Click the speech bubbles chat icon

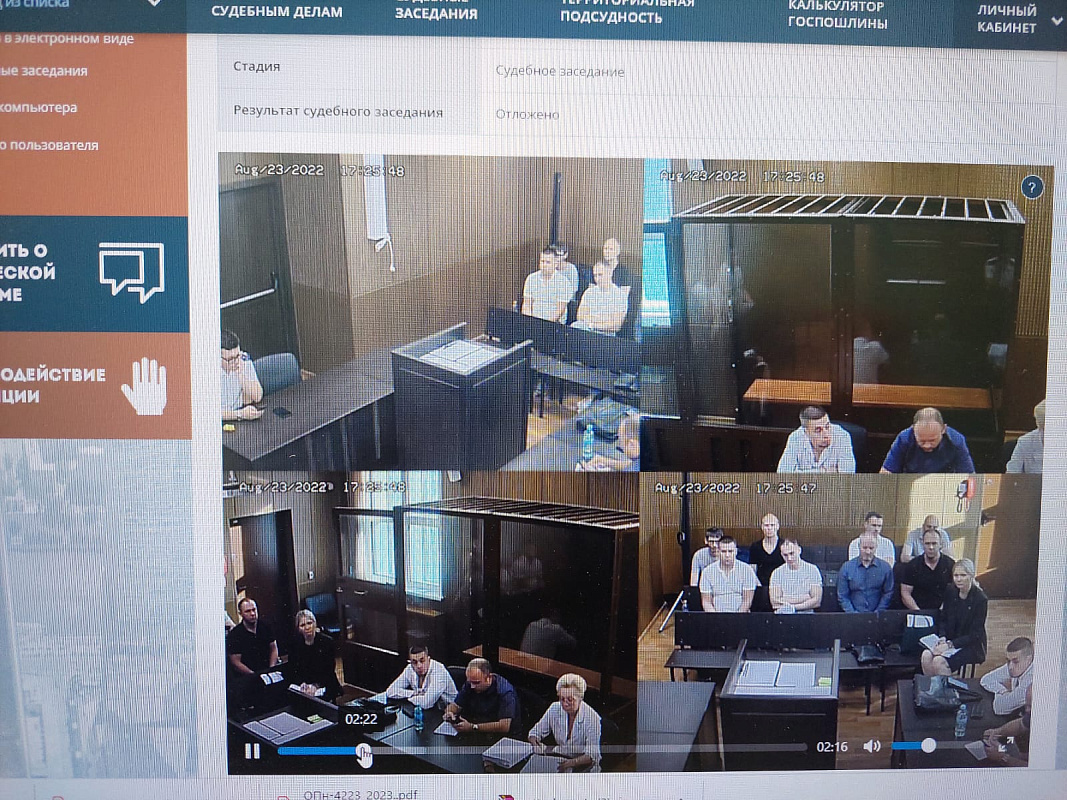click(132, 271)
